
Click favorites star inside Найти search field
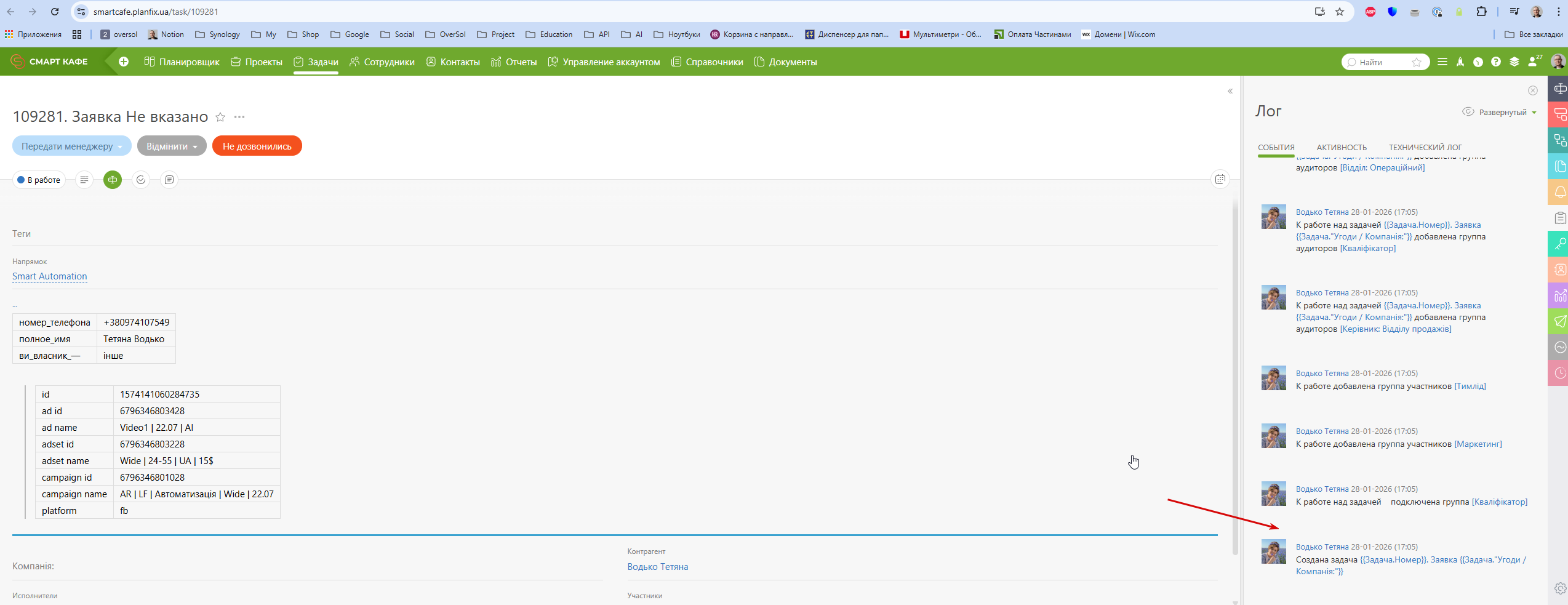pos(1417,62)
